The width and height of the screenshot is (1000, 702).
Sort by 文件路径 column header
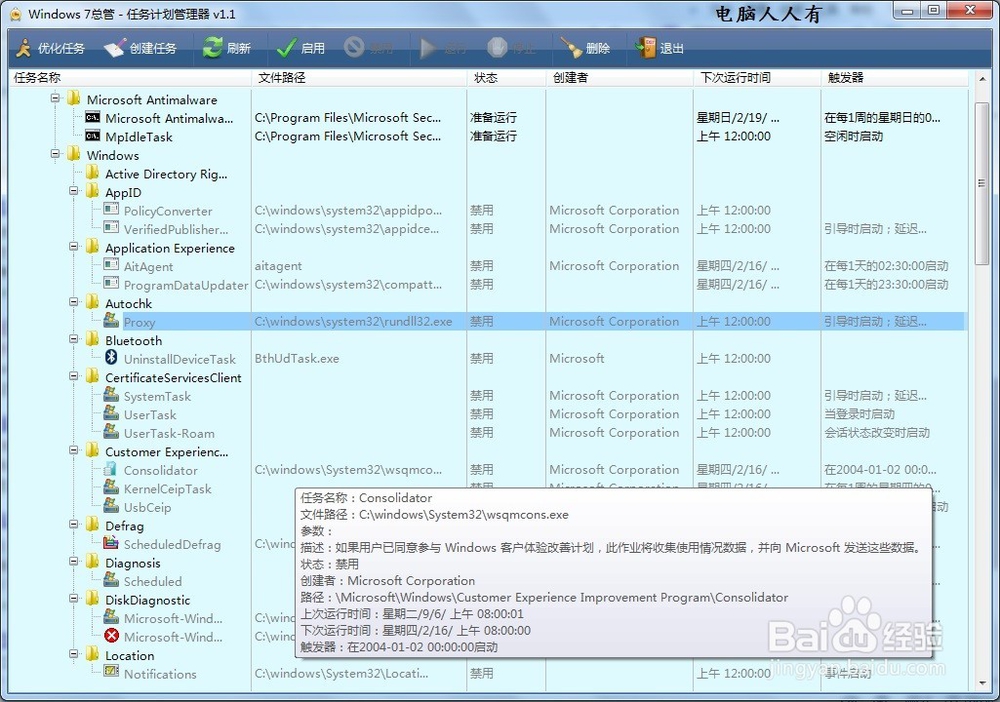pyautogui.click(x=360, y=78)
